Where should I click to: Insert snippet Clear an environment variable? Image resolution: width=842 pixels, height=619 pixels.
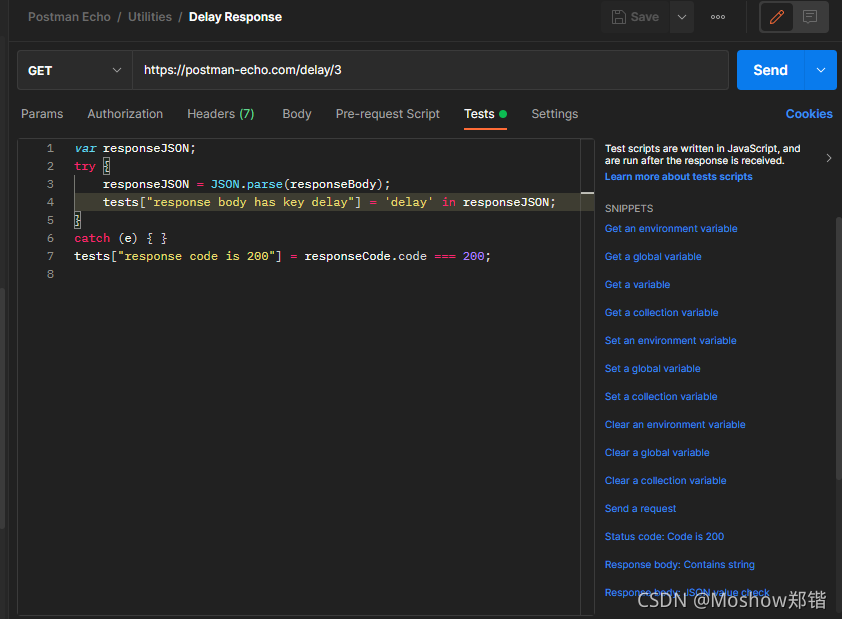(675, 425)
